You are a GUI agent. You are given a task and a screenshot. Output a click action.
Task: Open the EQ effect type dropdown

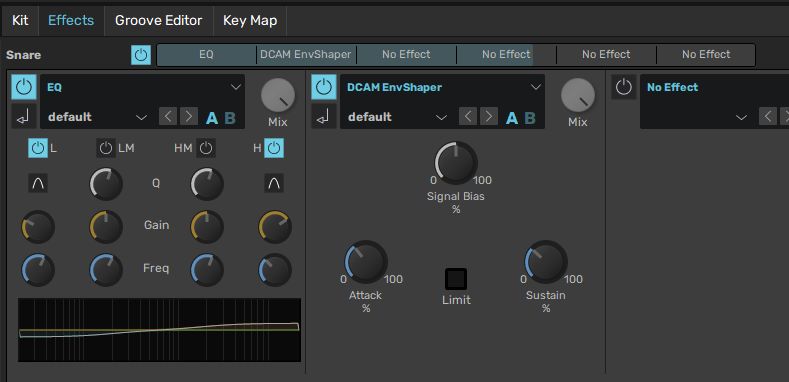coord(142,87)
